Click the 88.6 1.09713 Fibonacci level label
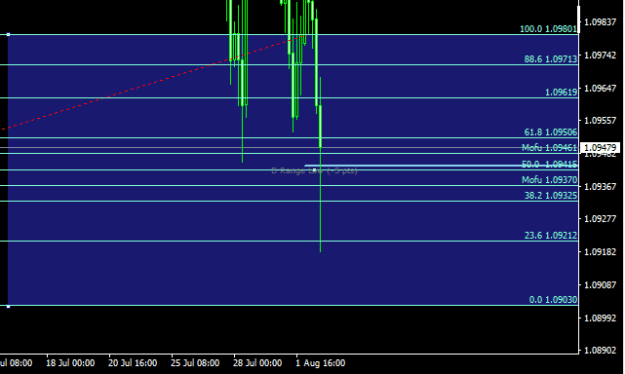625x374 pixels. pyautogui.click(x=550, y=59)
